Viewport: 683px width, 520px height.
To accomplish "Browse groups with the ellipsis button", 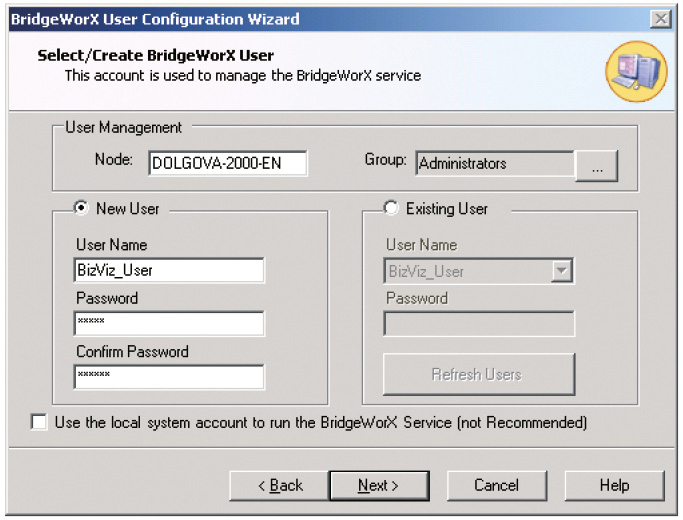I will [597, 166].
